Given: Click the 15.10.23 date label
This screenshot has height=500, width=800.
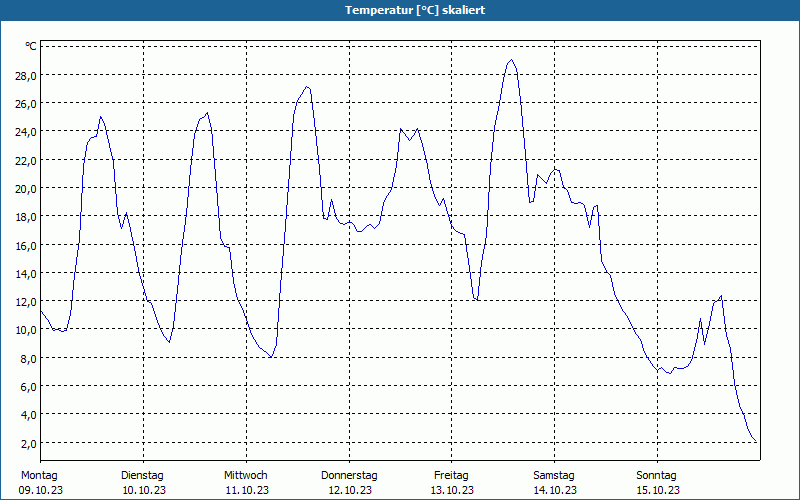Looking at the screenshot, I should pyautogui.click(x=658, y=490).
